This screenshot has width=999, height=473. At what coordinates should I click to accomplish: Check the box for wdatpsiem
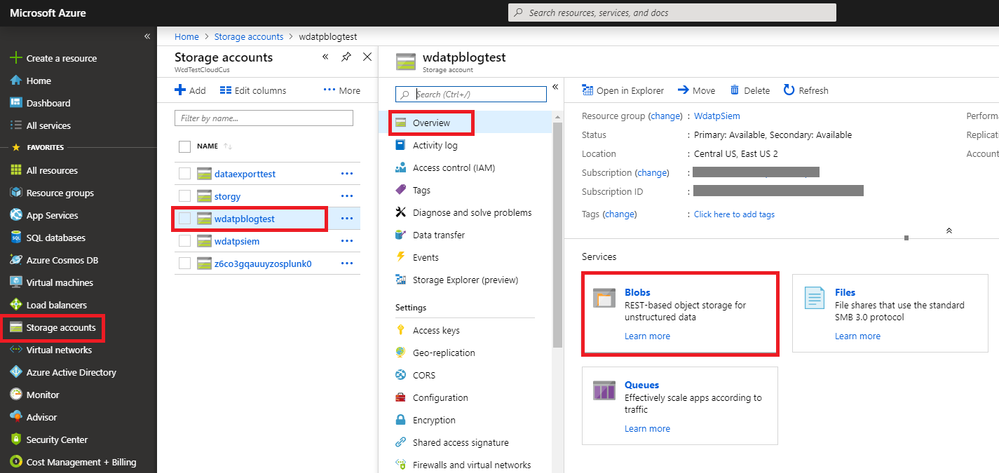point(185,241)
